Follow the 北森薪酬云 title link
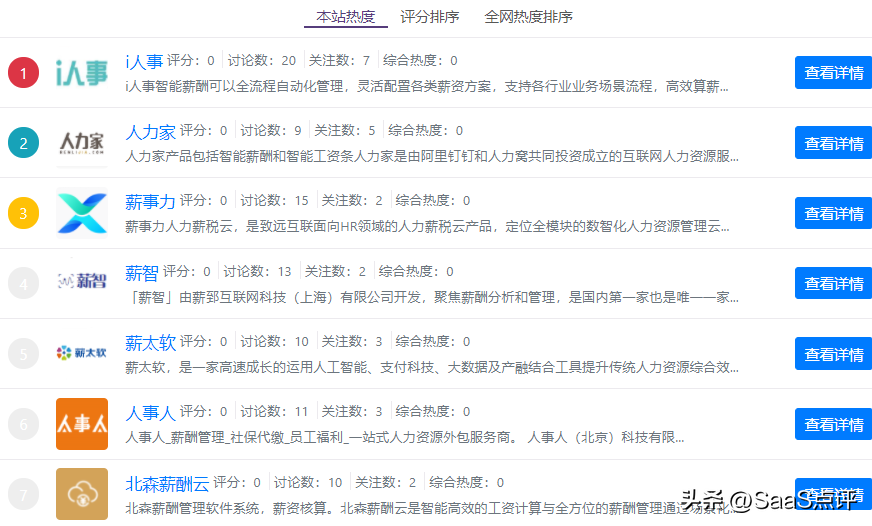 click(x=166, y=483)
